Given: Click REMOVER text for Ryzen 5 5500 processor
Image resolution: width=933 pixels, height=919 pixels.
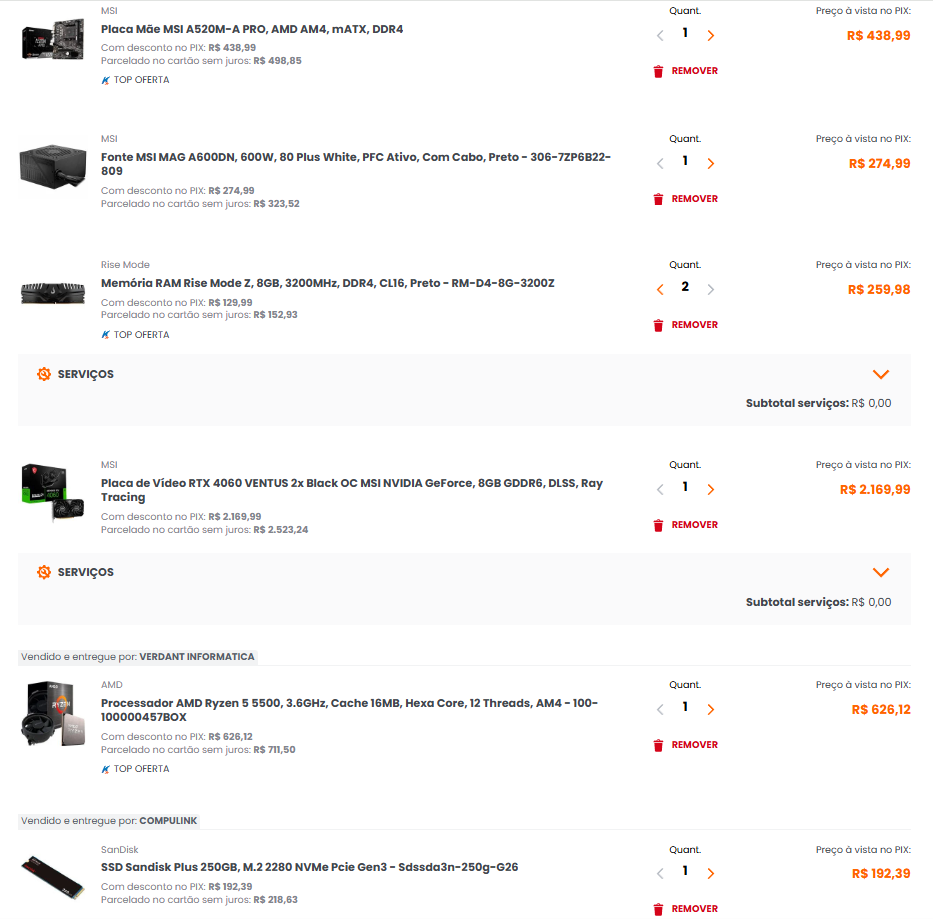Looking at the screenshot, I should pos(694,745).
